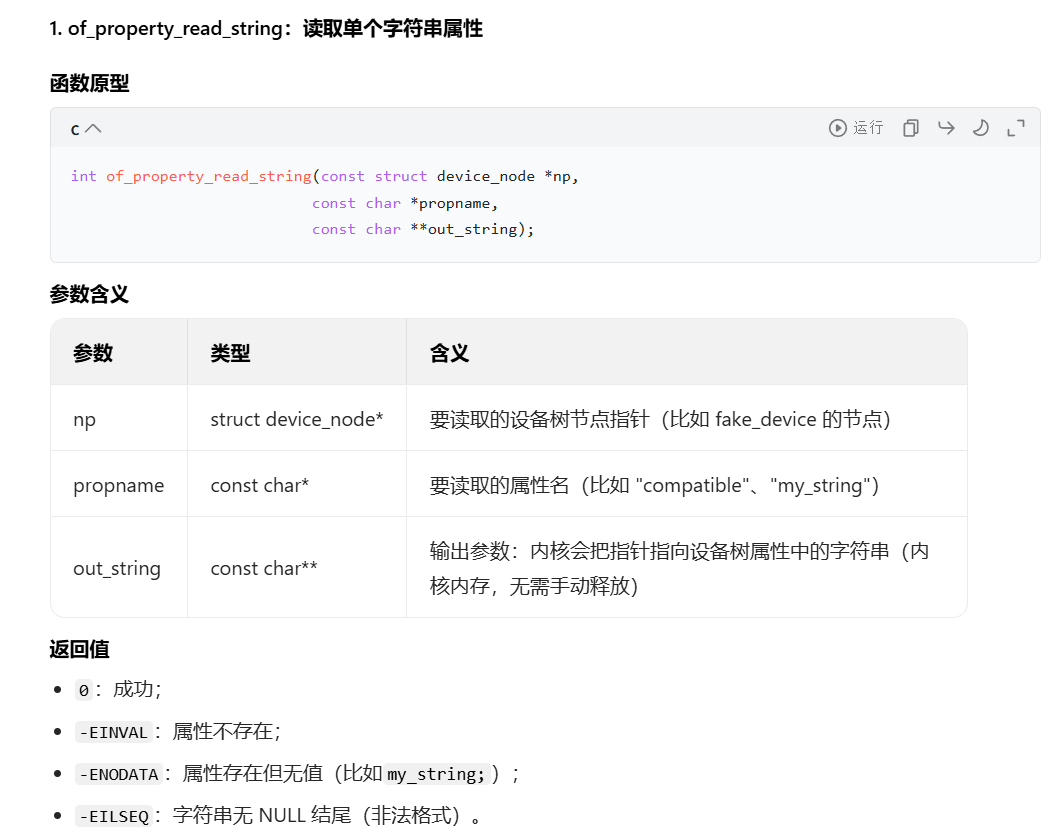Click the 返回值 heading
This screenshot has height=840, width=1060.
(x=79, y=649)
